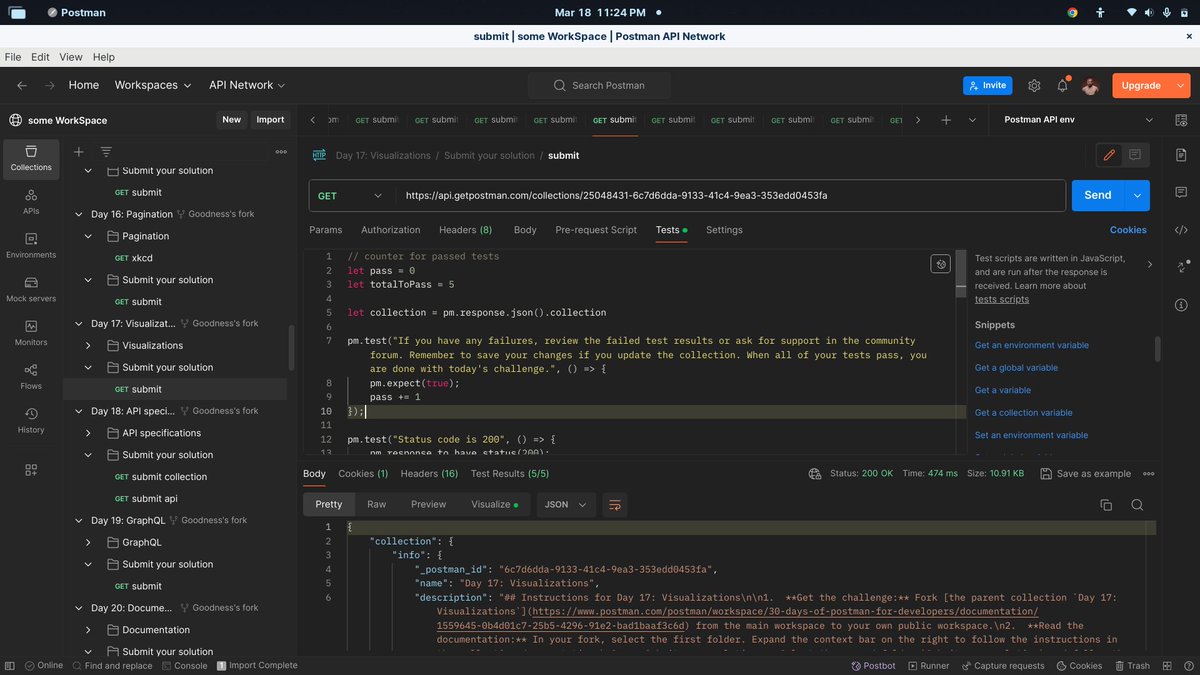Click the request URL field
The width and height of the screenshot is (1200, 675).
click(x=730, y=196)
